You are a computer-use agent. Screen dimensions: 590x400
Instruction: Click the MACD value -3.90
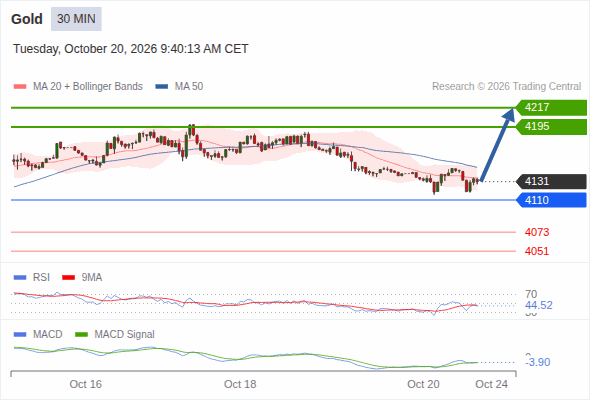(538, 362)
